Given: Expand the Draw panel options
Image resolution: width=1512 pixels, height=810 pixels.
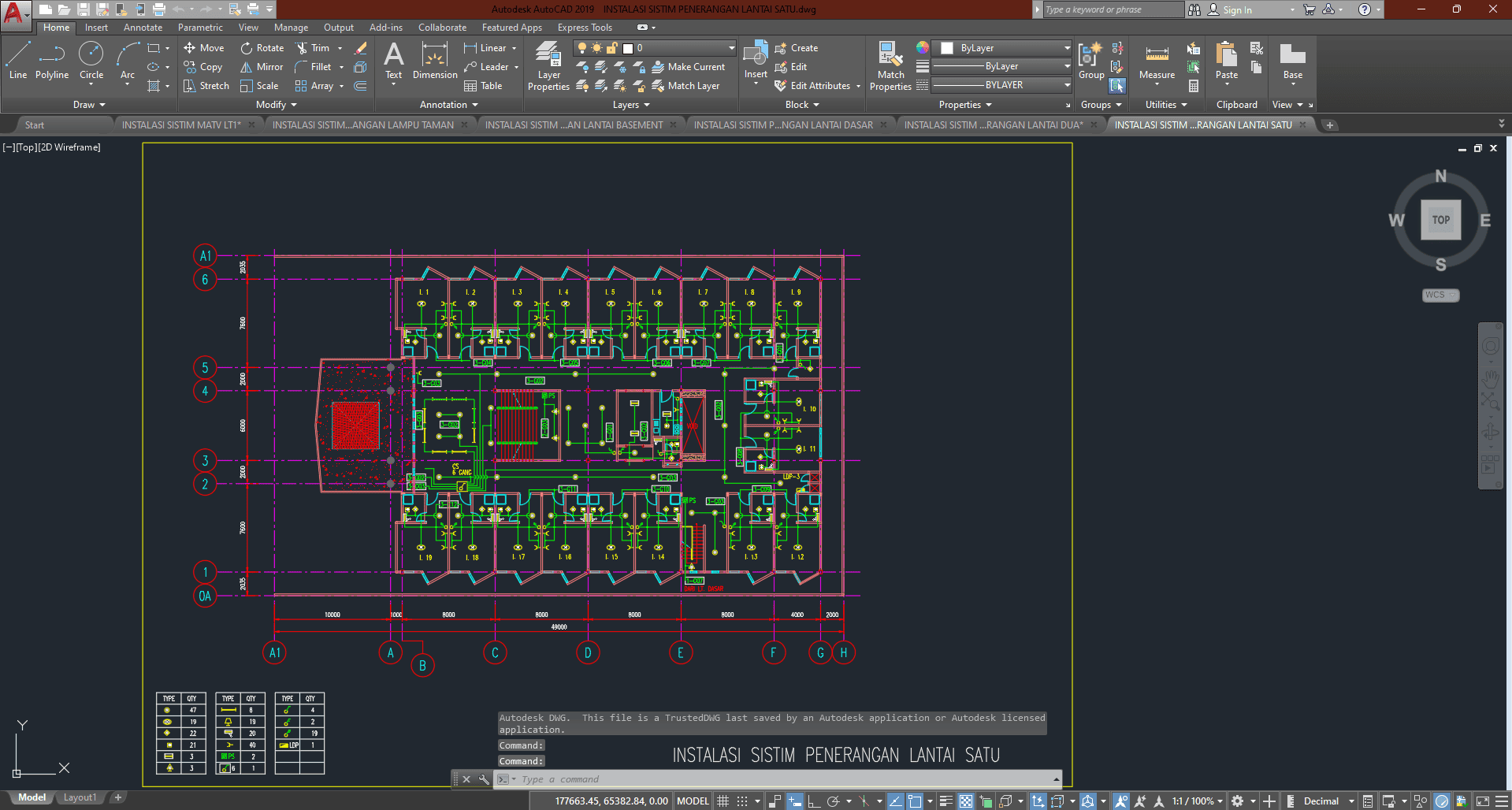Looking at the screenshot, I should pos(89,105).
